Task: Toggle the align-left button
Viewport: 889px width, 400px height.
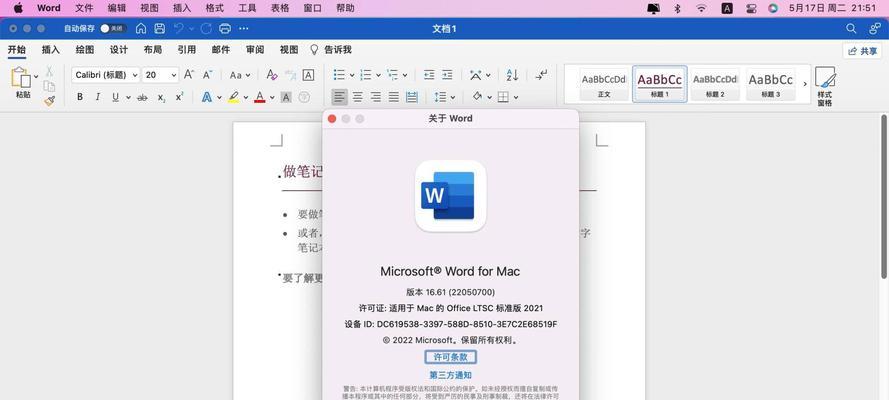Action: pos(340,97)
